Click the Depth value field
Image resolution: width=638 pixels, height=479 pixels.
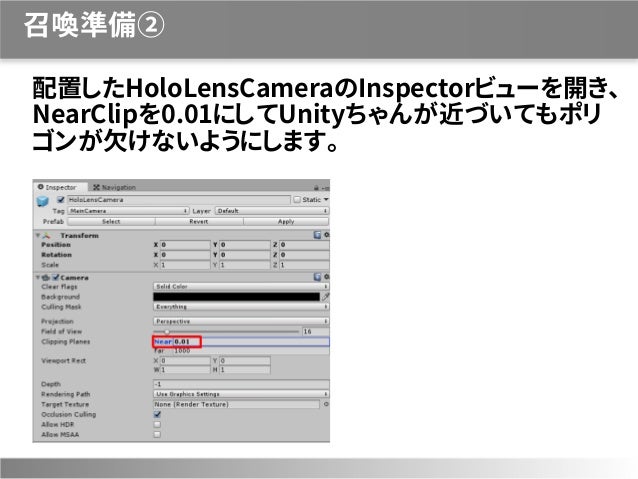(x=241, y=384)
